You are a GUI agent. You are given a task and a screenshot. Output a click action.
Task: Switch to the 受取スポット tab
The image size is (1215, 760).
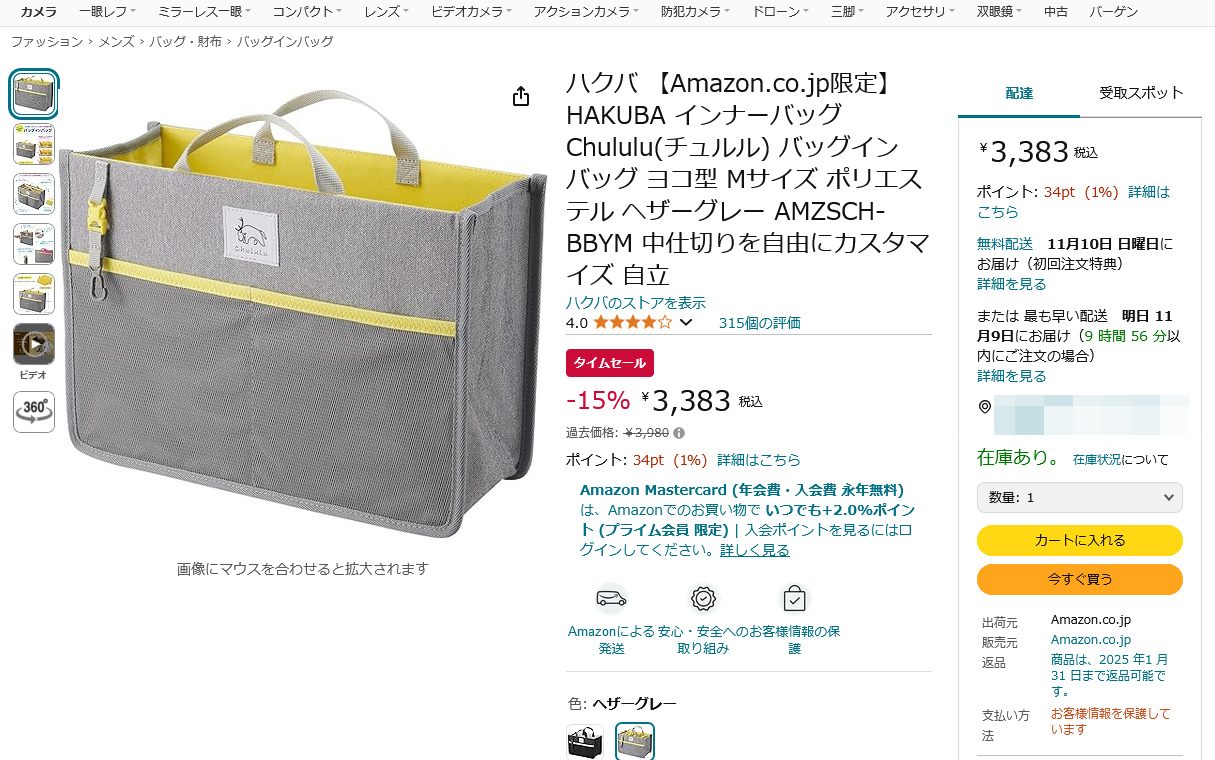(x=1141, y=93)
